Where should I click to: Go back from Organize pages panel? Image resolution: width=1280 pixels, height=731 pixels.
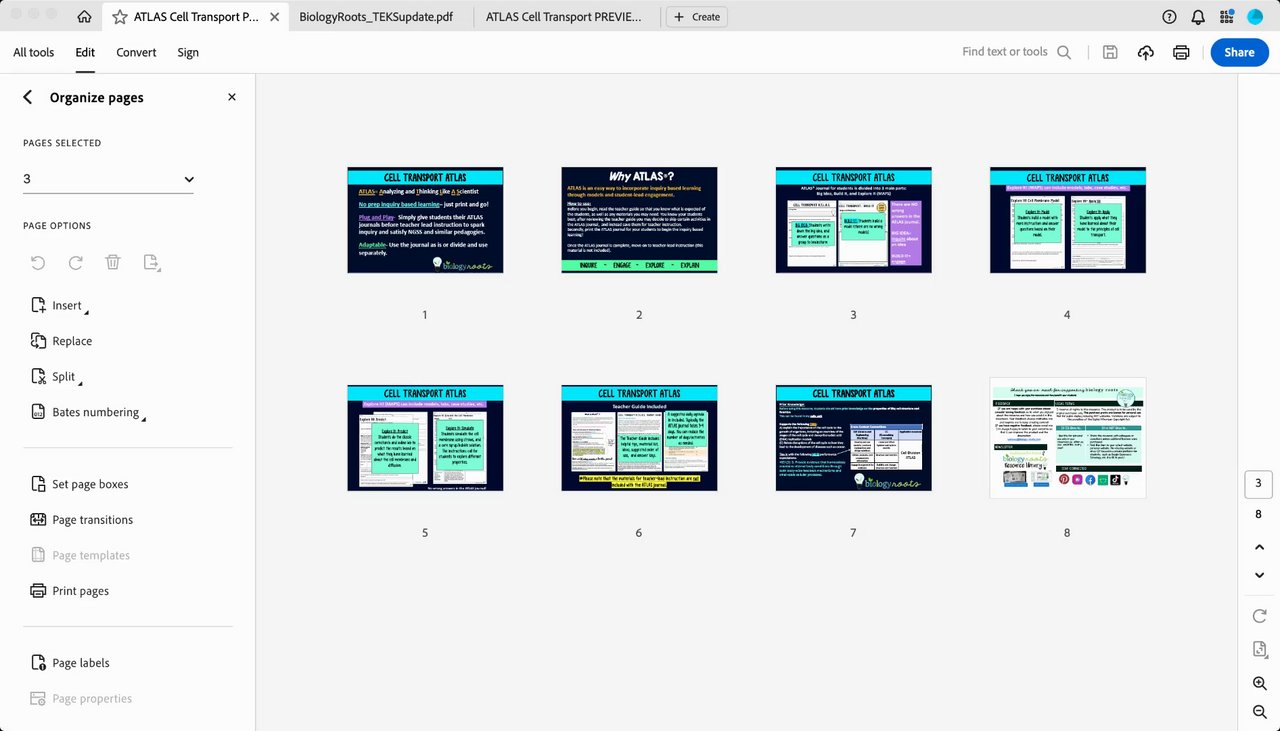pyautogui.click(x=27, y=97)
